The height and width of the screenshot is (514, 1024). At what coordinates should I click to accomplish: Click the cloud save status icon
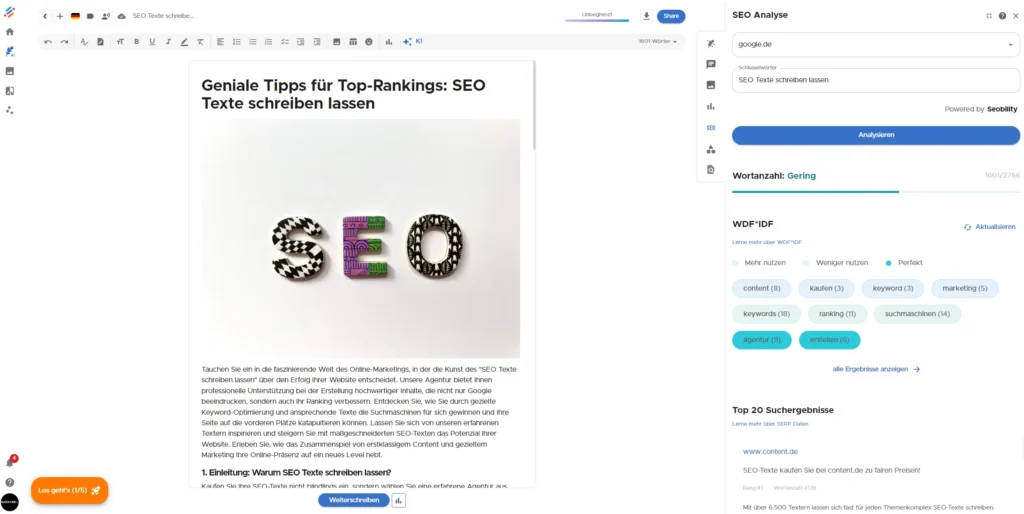click(x=121, y=16)
